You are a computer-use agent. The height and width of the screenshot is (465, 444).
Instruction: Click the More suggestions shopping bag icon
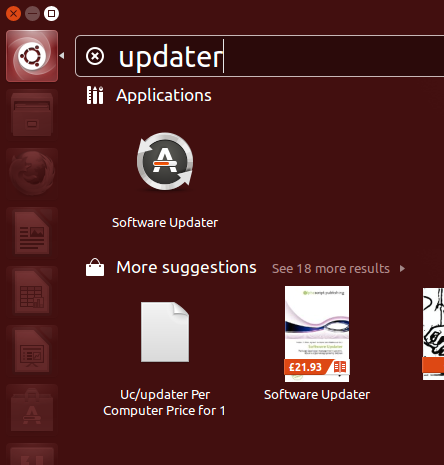[95, 267]
